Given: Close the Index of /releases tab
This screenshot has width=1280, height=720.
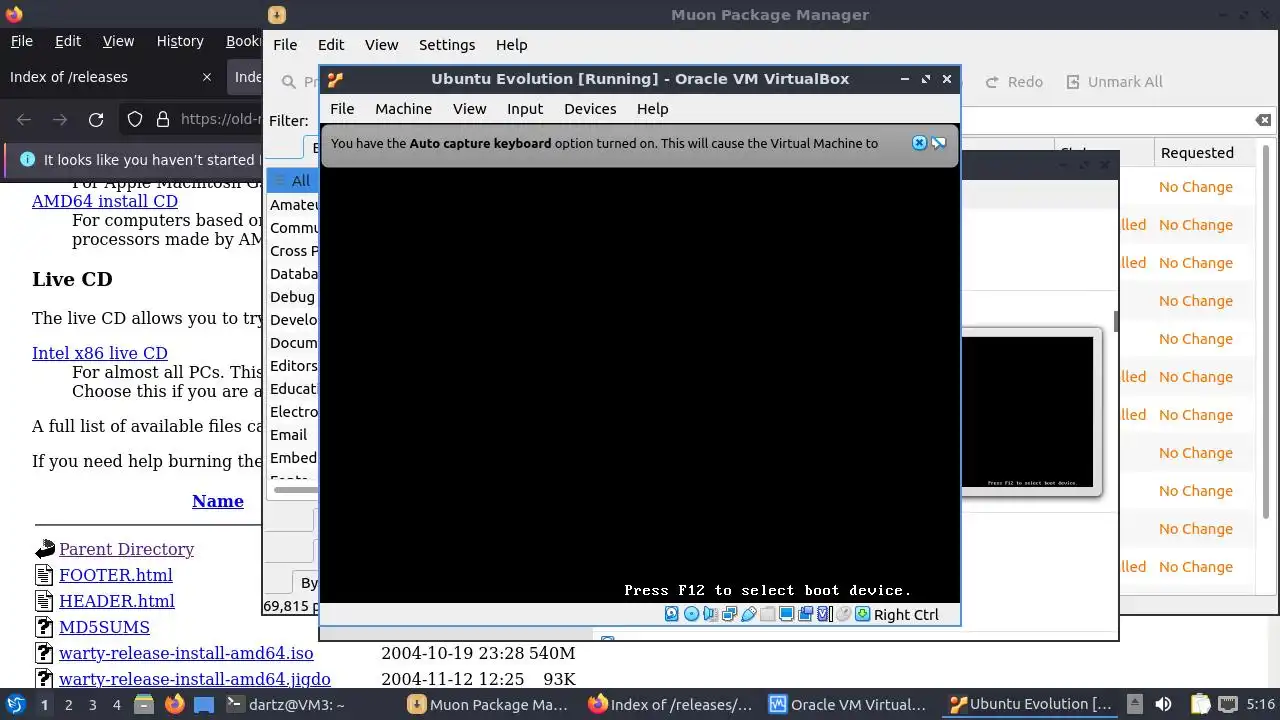Looking at the screenshot, I should point(207,77).
